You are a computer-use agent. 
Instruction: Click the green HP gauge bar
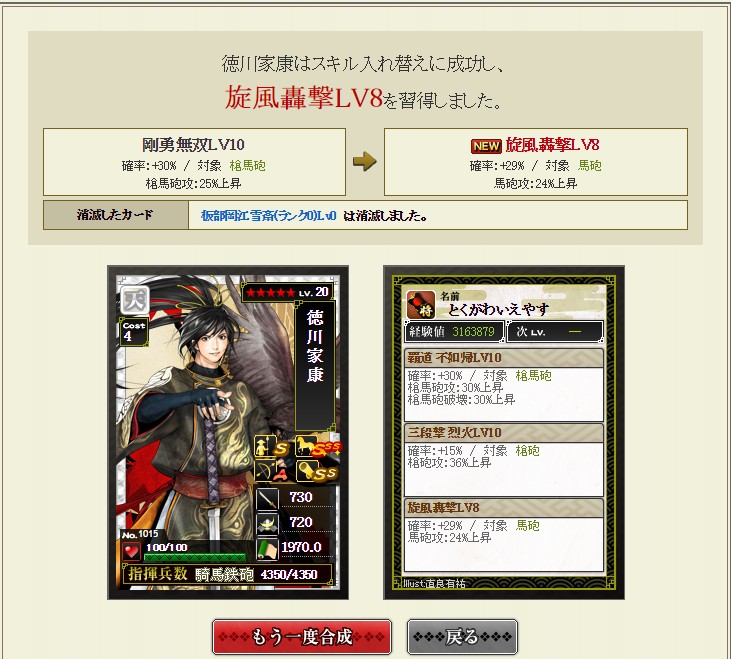pyautogui.click(x=195, y=557)
